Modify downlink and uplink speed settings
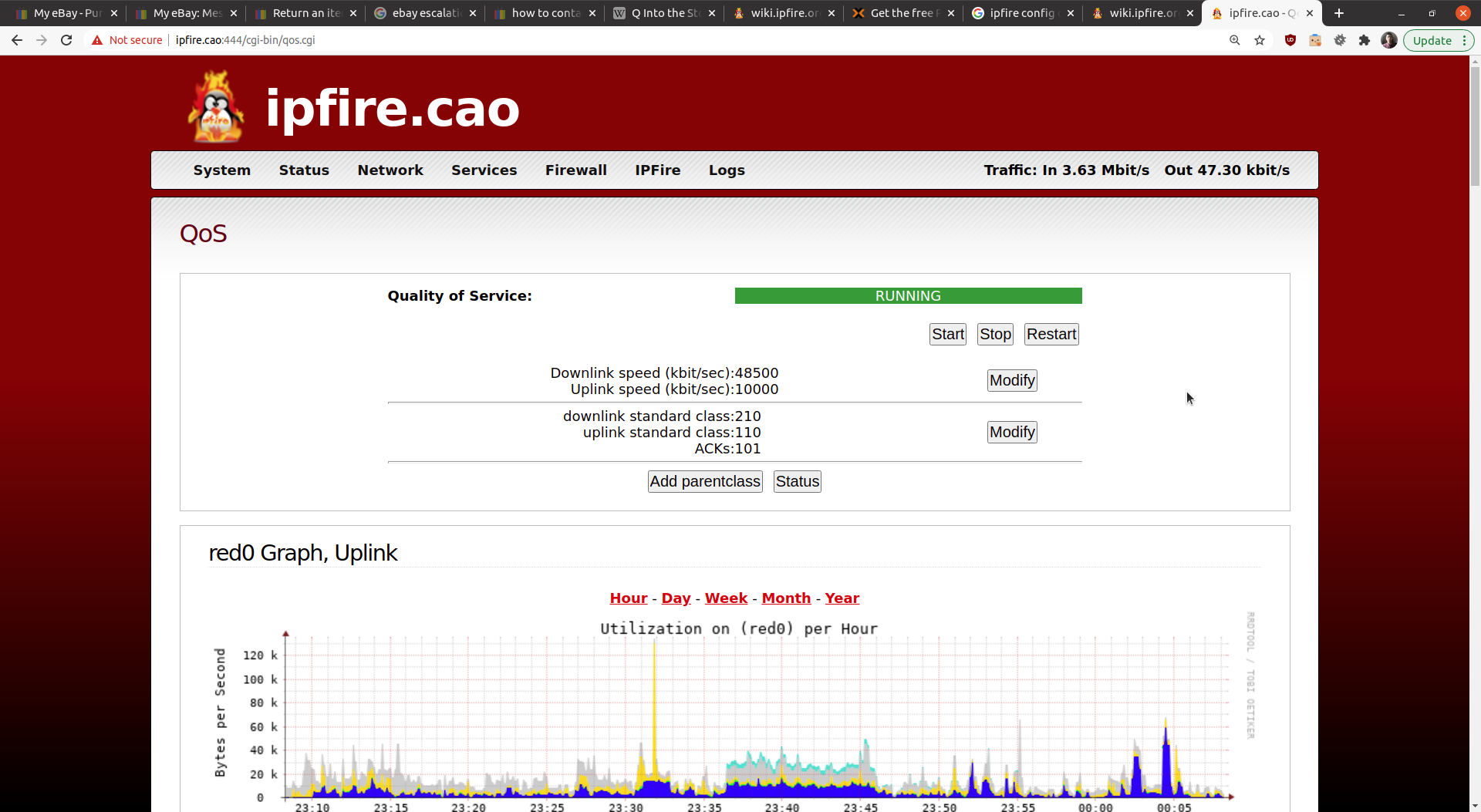 tap(1012, 380)
